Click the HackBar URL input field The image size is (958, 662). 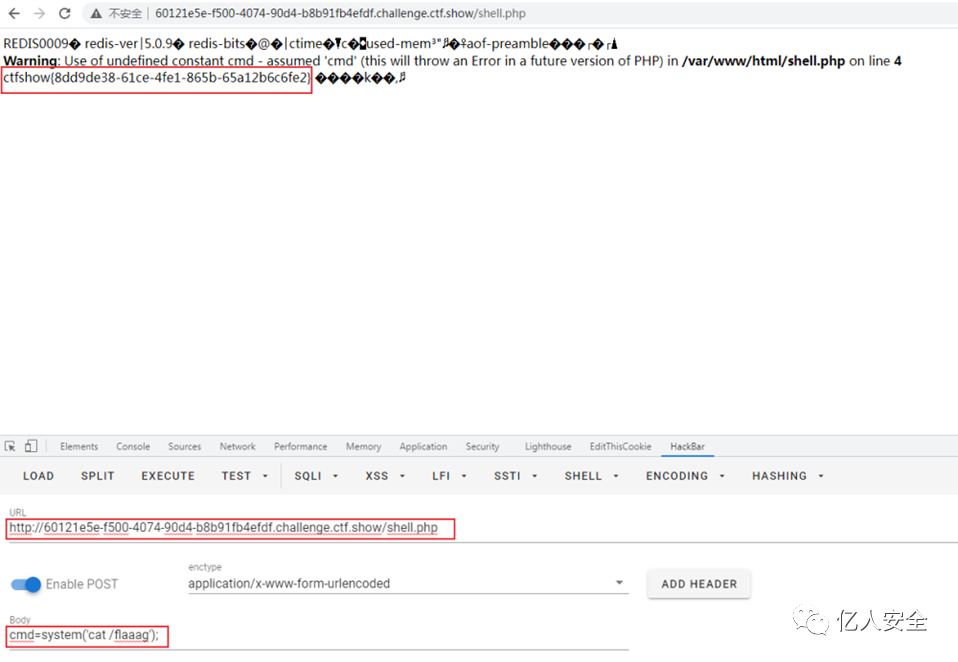[x=483, y=528]
